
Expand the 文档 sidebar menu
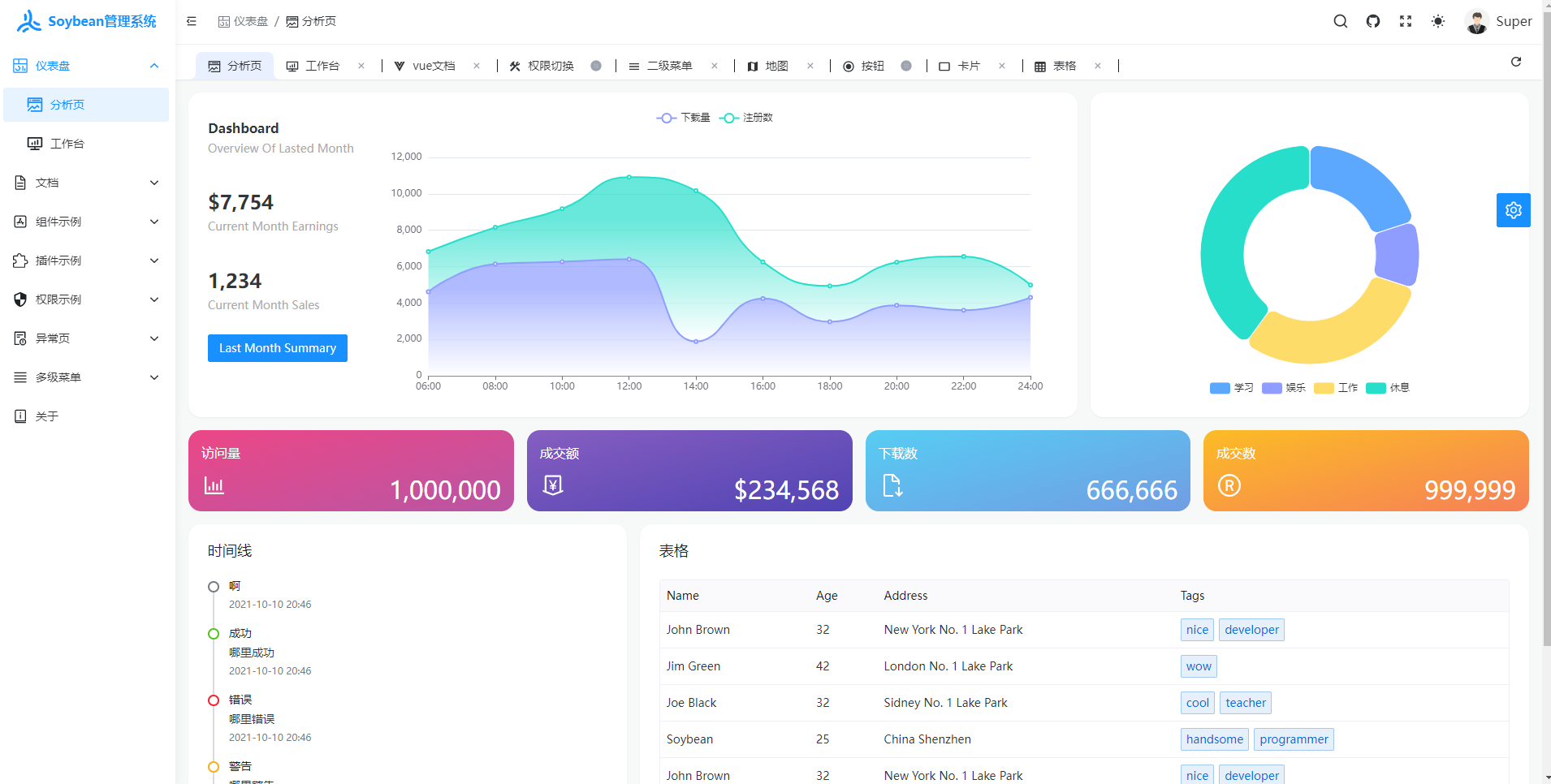point(88,183)
